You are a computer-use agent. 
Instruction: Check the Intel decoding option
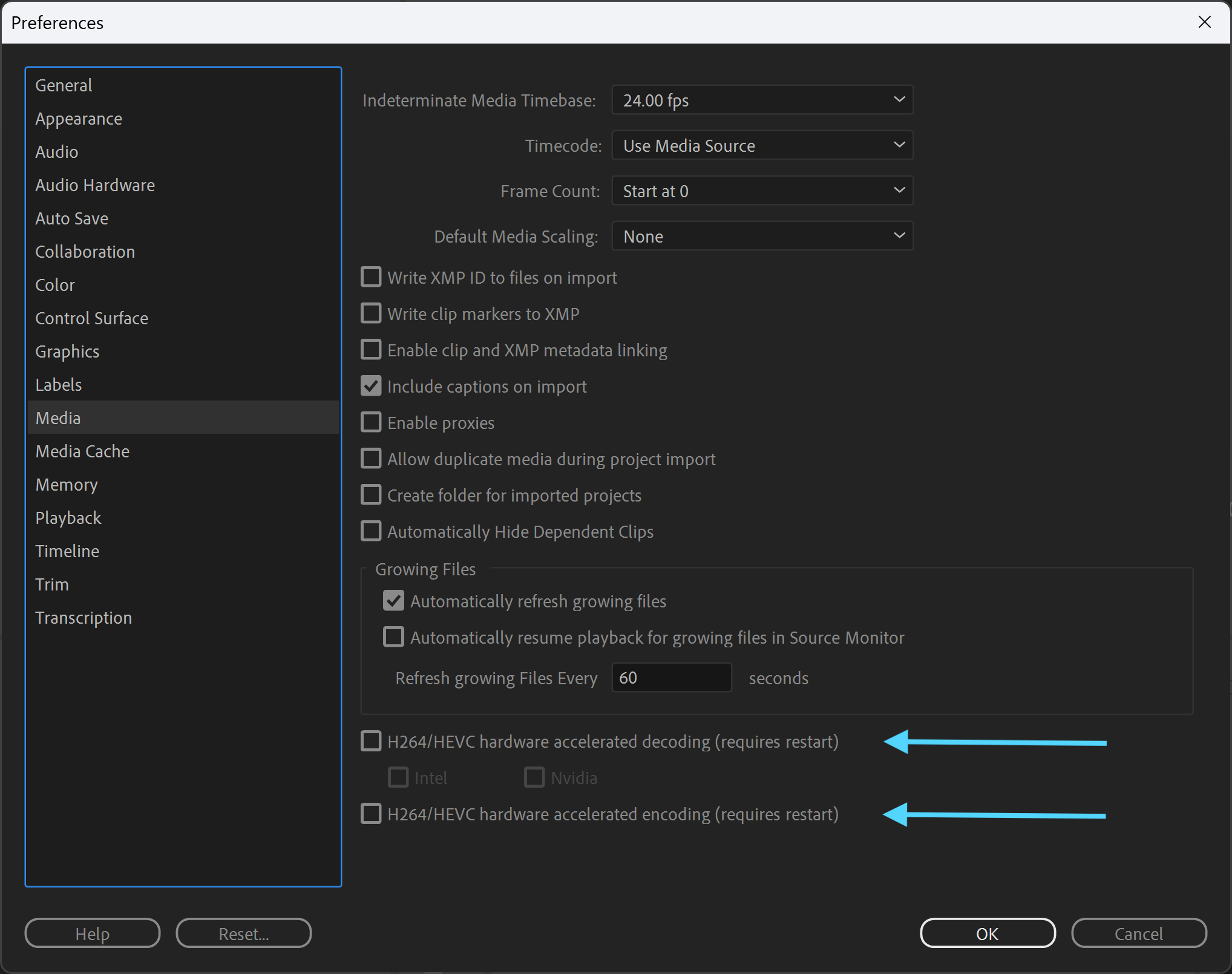(x=398, y=777)
